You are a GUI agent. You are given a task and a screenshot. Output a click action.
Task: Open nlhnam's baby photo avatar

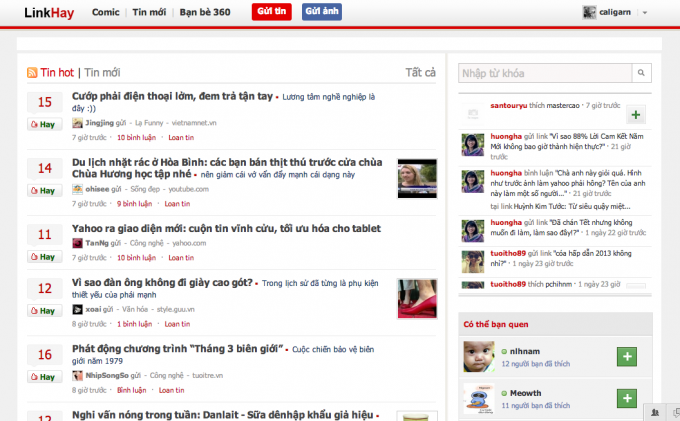coord(479,356)
